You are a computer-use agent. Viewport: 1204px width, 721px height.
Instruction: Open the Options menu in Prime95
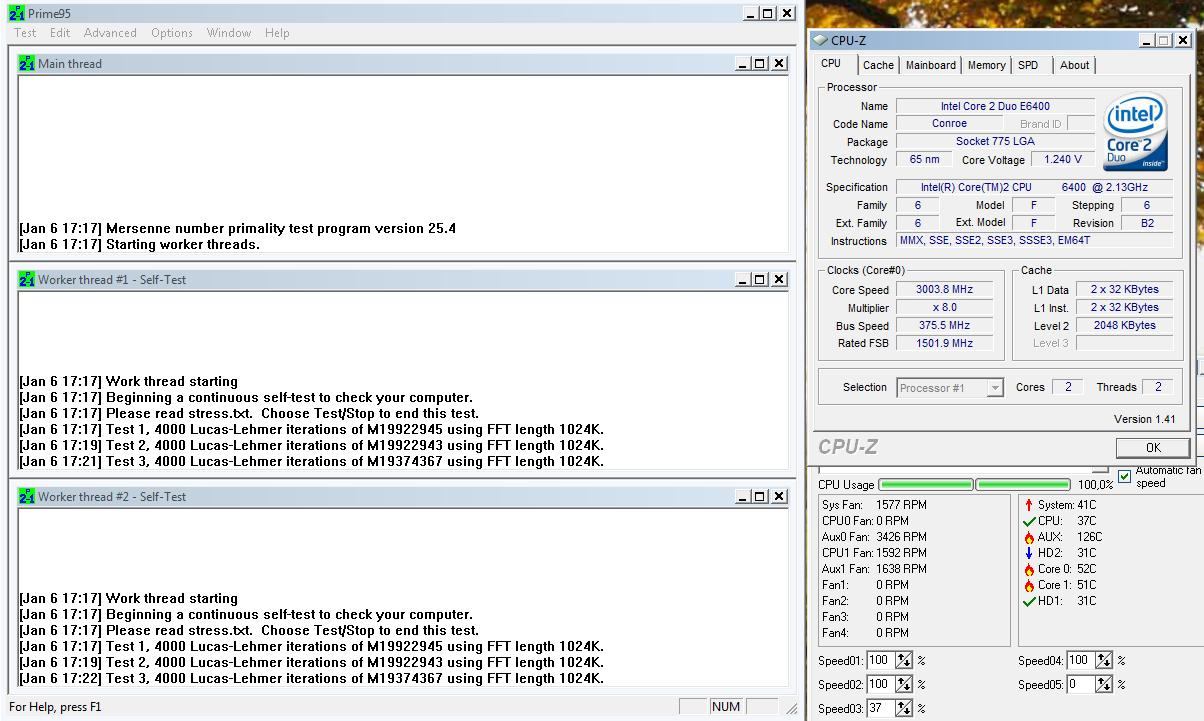pyautogui.click(x=172, y=33)
